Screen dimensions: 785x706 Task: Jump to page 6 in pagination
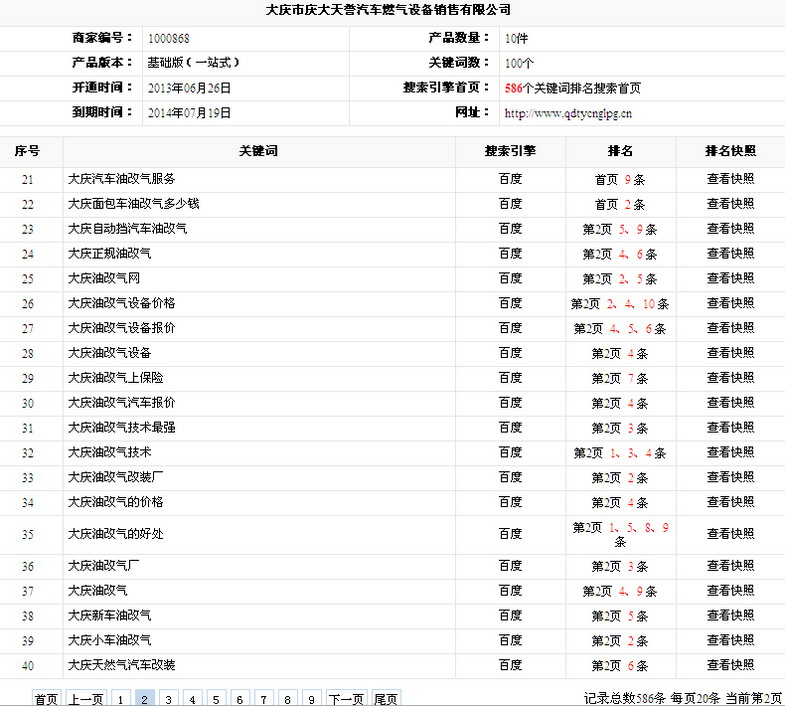[240, 698]
